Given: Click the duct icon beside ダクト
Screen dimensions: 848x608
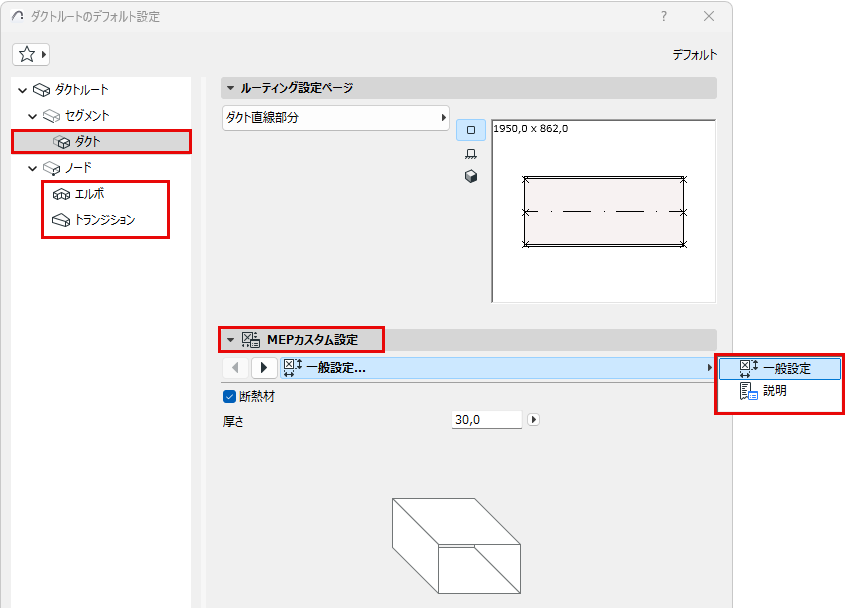Looking at the screenshot, I should coord(61,141).
